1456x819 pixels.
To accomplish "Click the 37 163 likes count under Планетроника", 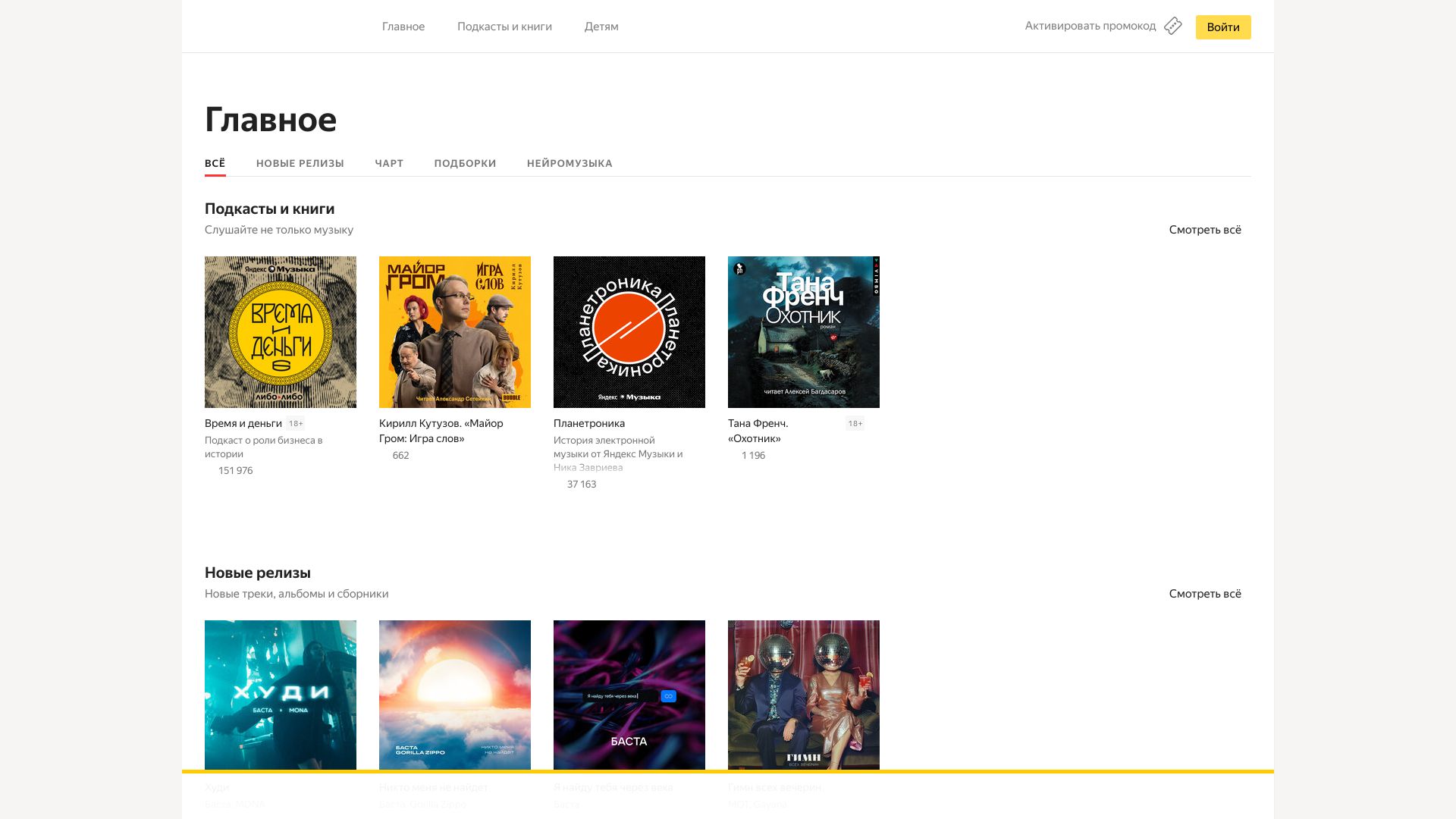I will point(582,484).
